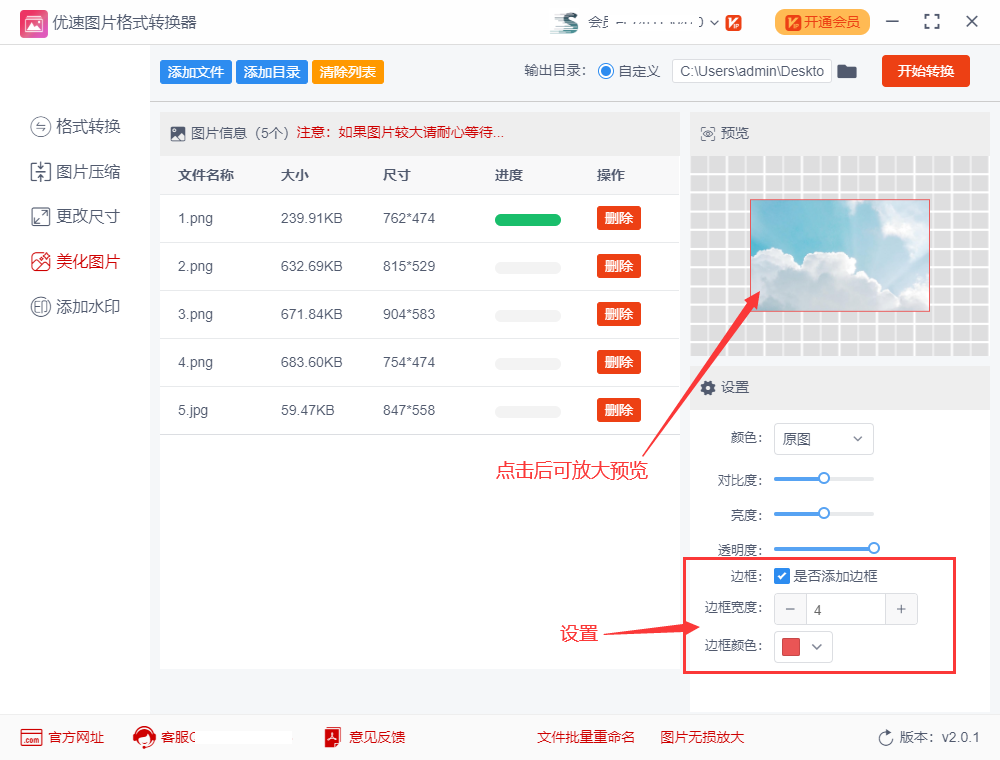Open the 格式转换 panel in the sidebar
1000x760 pixels.
pyautogui.click(x=75, y=126)
